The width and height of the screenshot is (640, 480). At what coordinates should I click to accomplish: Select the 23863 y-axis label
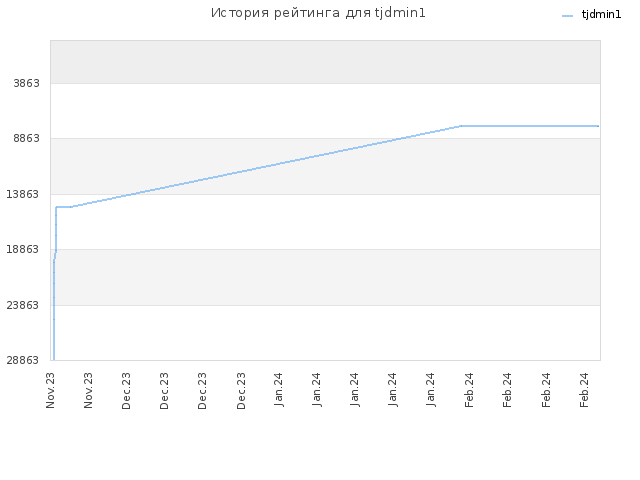click(x=23, y=305)
